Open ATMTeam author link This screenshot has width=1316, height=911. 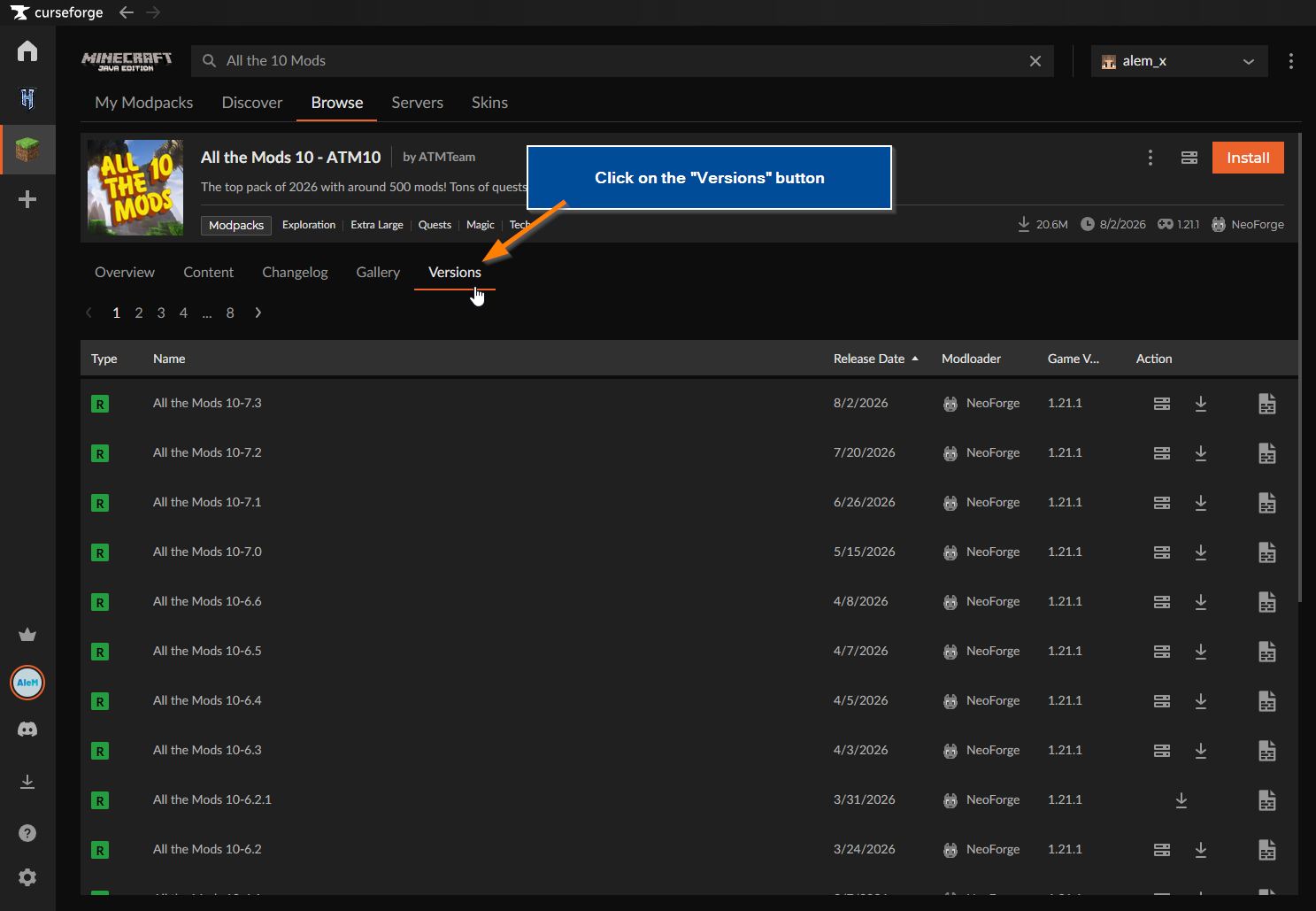[x=447, y=157]
